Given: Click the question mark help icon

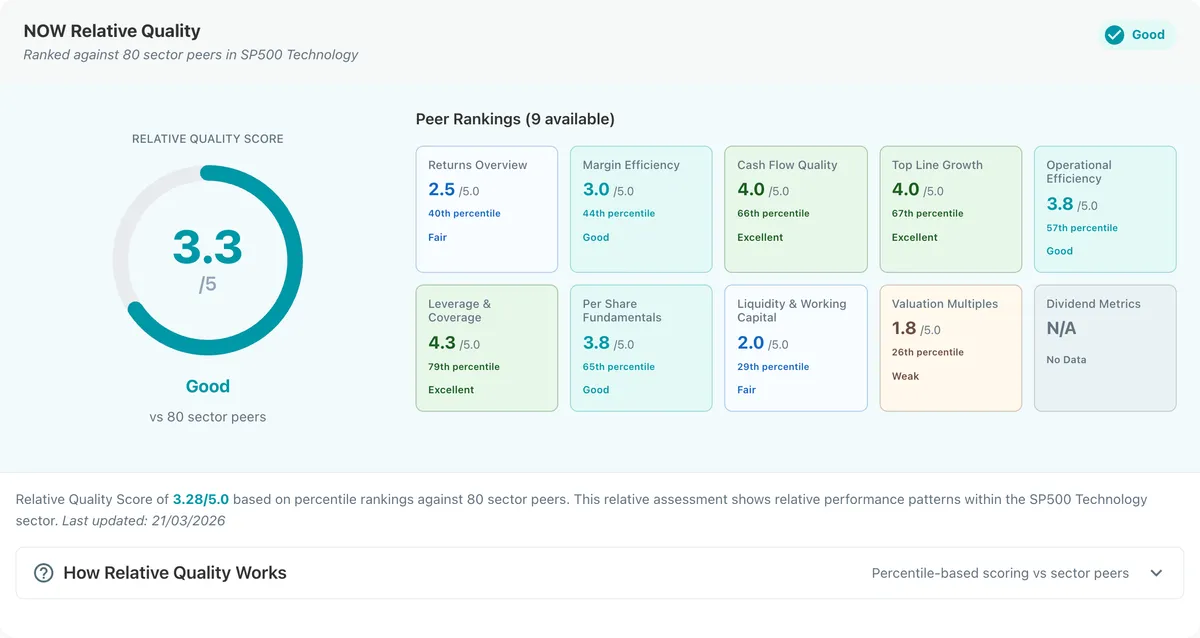Looking at the screenshot, I should point(44,573).
